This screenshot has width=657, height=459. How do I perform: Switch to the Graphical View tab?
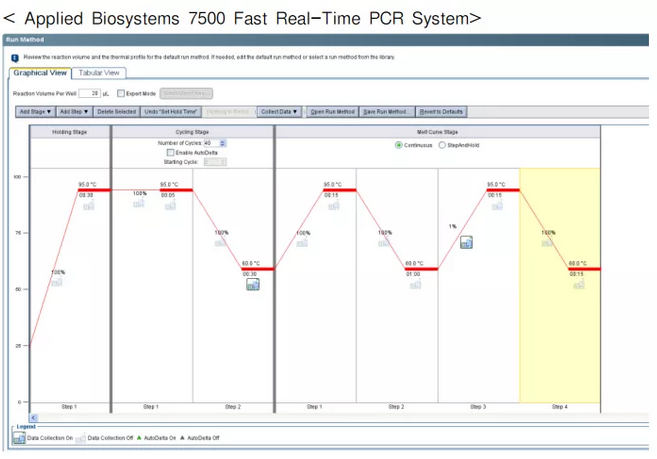40,73
